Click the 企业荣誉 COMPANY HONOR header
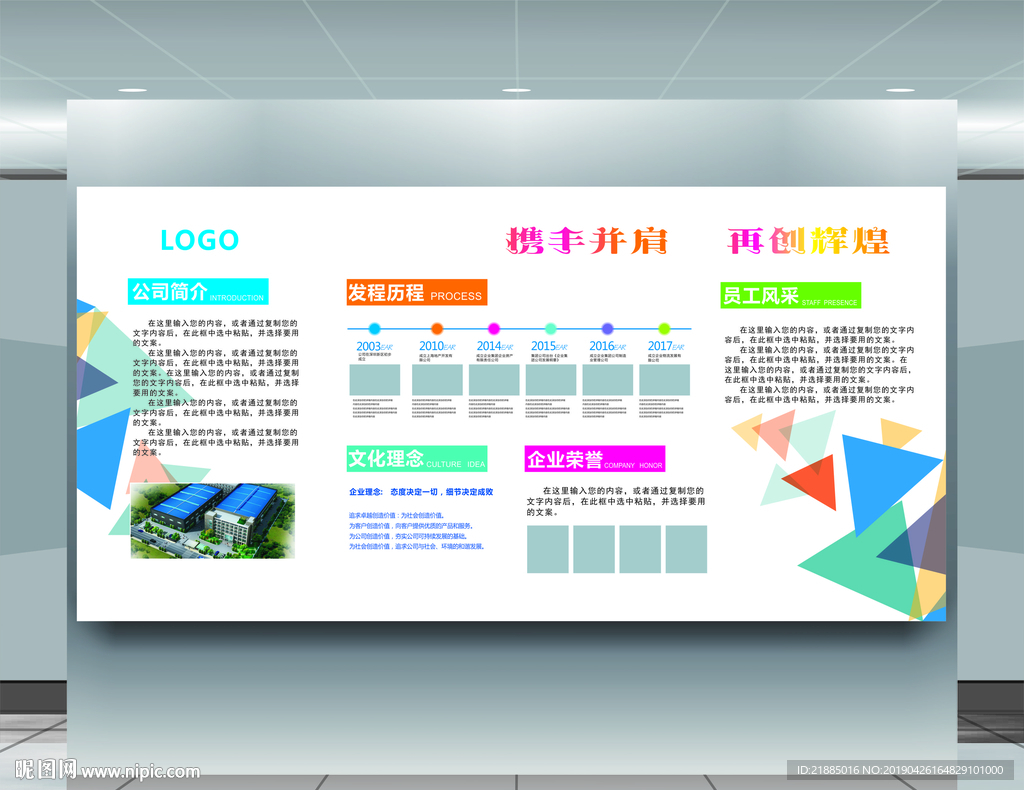 (595, 458)
